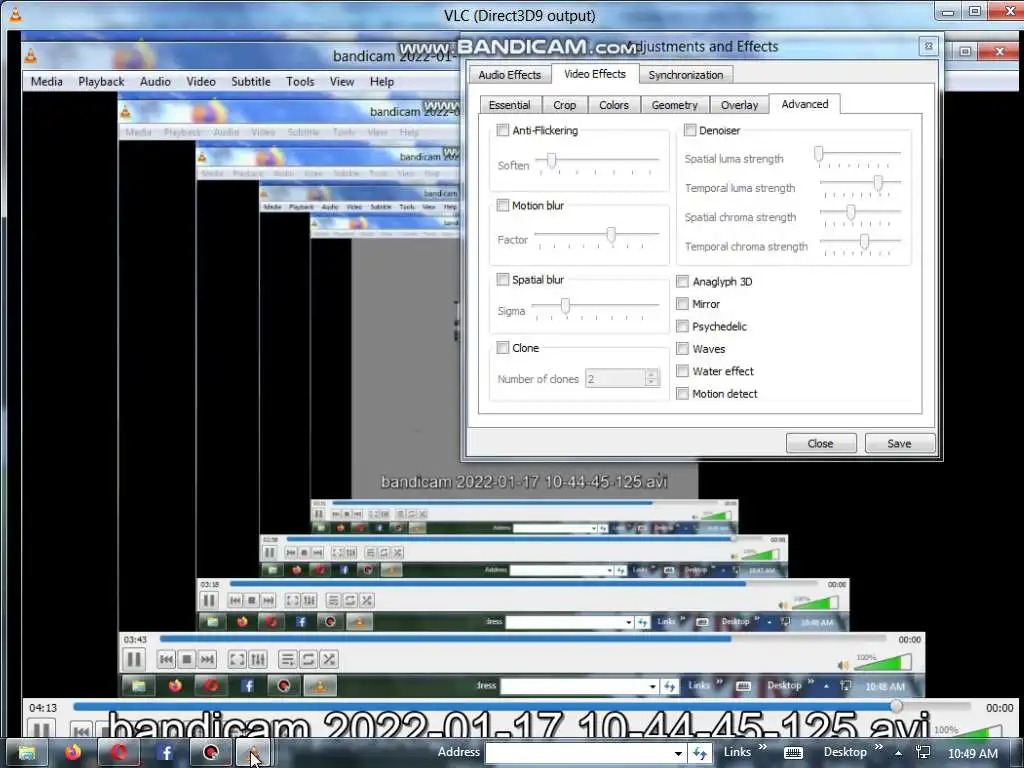Open the Essential video effects tab

coord(509,105)
